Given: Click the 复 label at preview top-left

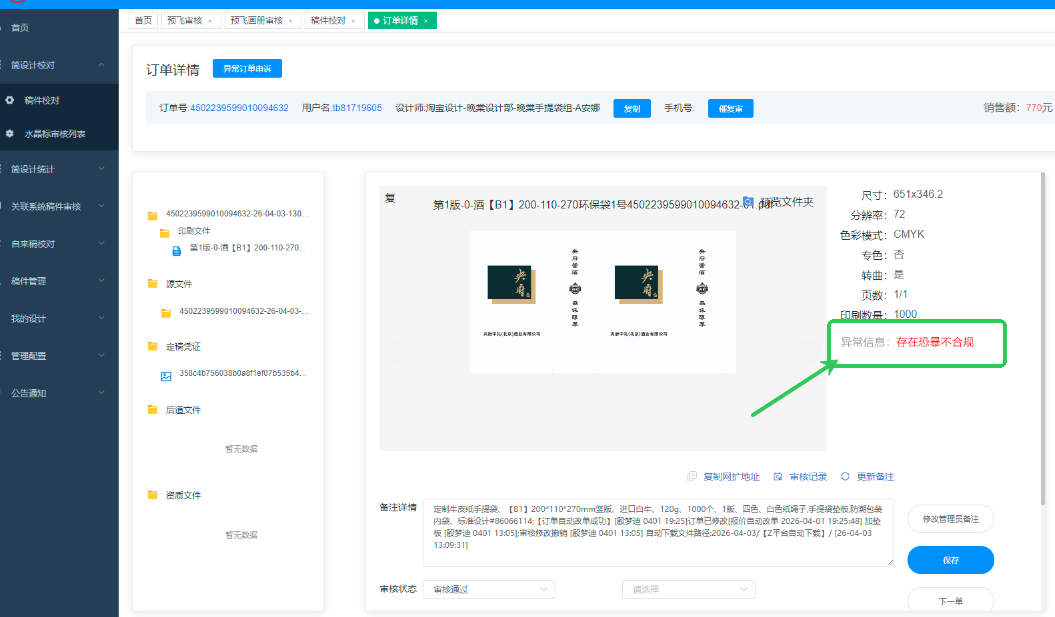Looking at the screenshot, I should pos(390,198).
